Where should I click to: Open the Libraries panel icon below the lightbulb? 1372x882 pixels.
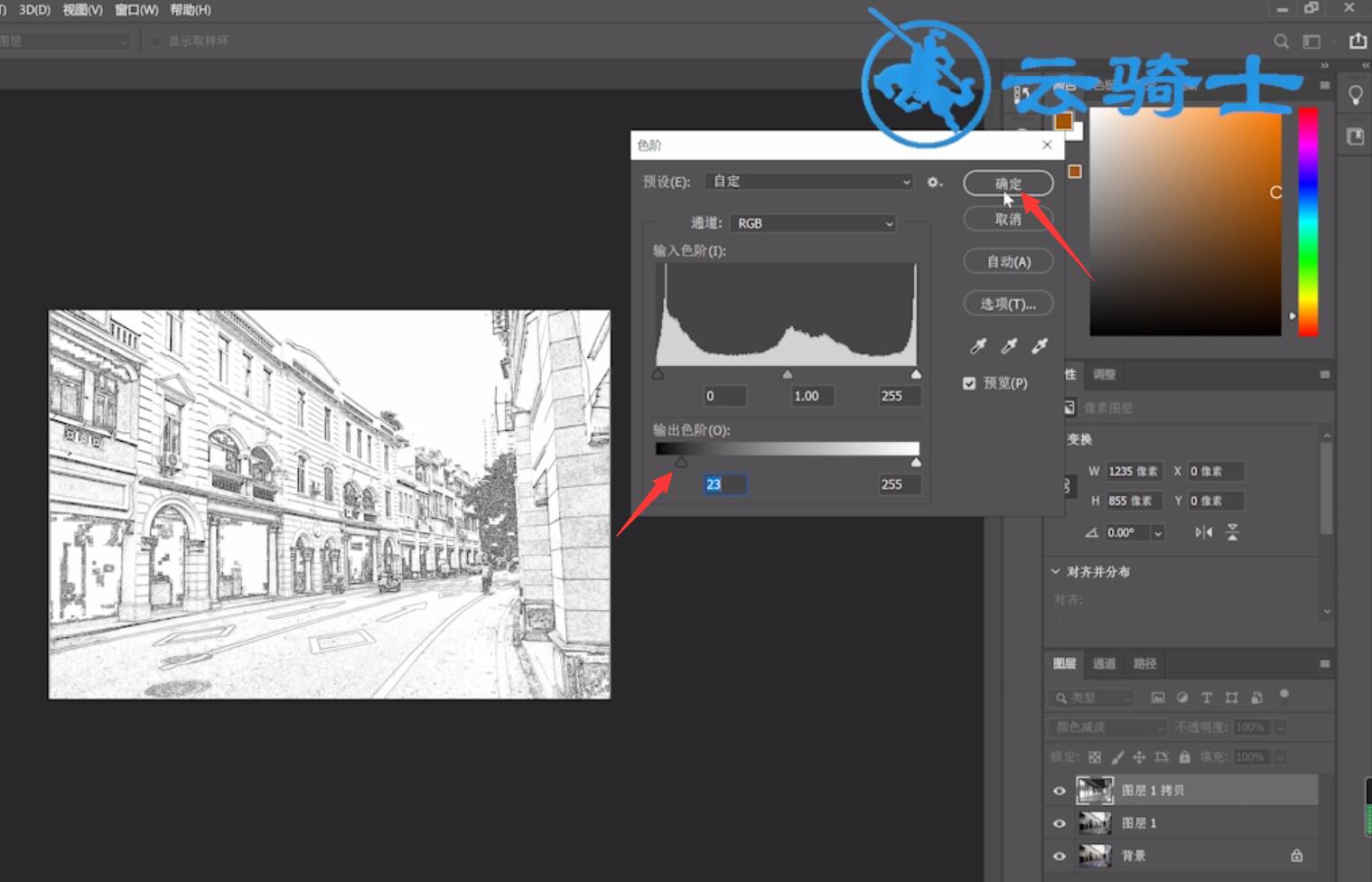click(1356, 136)
